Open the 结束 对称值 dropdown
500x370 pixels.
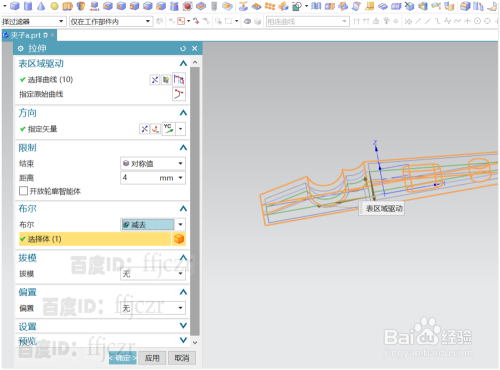[153, 163]
